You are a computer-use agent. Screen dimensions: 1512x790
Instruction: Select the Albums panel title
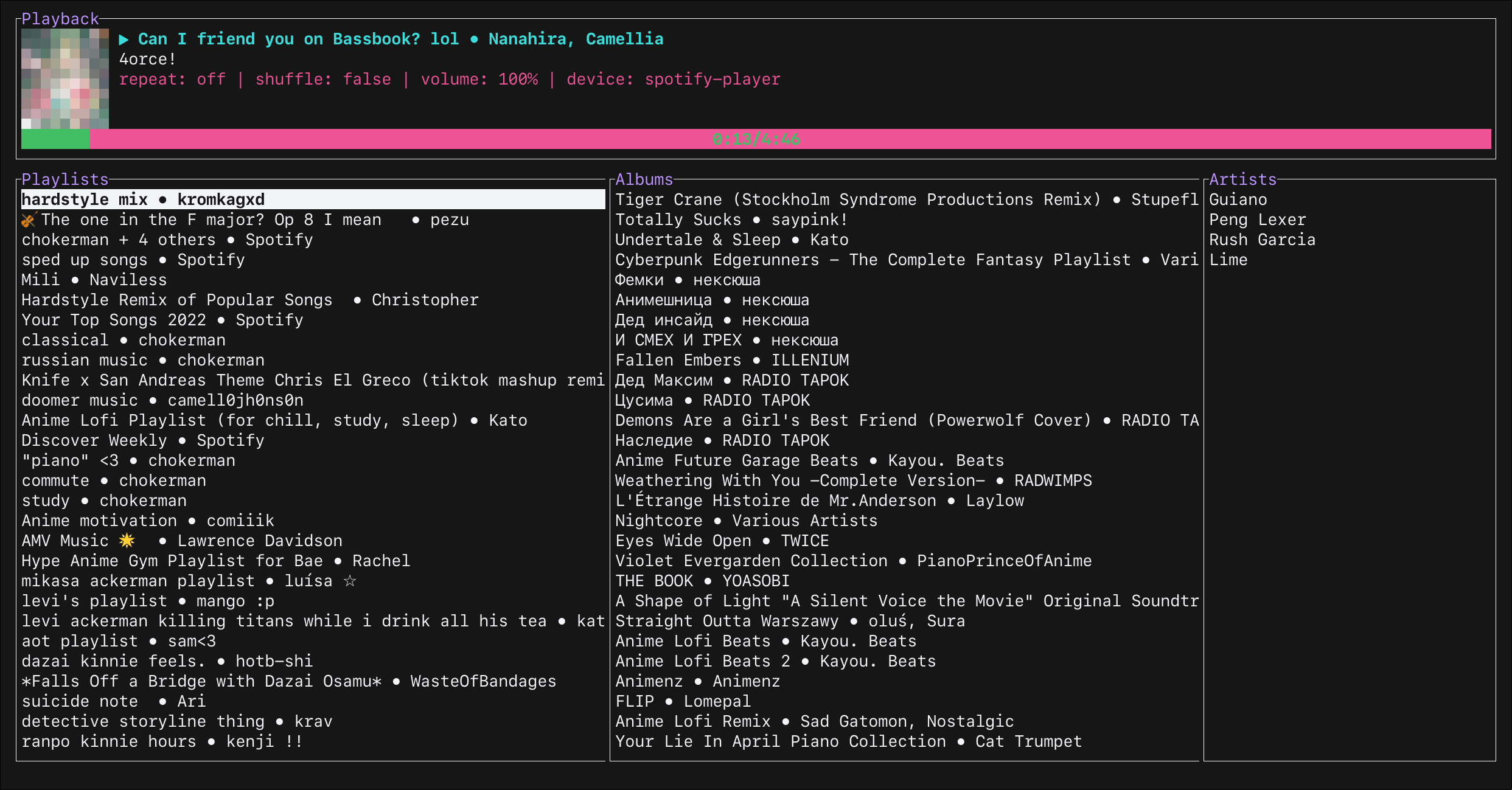click(x=644, y=179)
